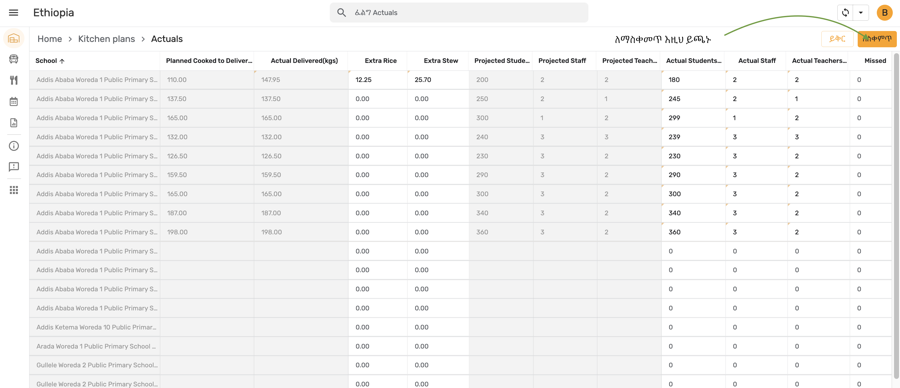Open the delivery bus icon in sidebar

tap(14, 59)
